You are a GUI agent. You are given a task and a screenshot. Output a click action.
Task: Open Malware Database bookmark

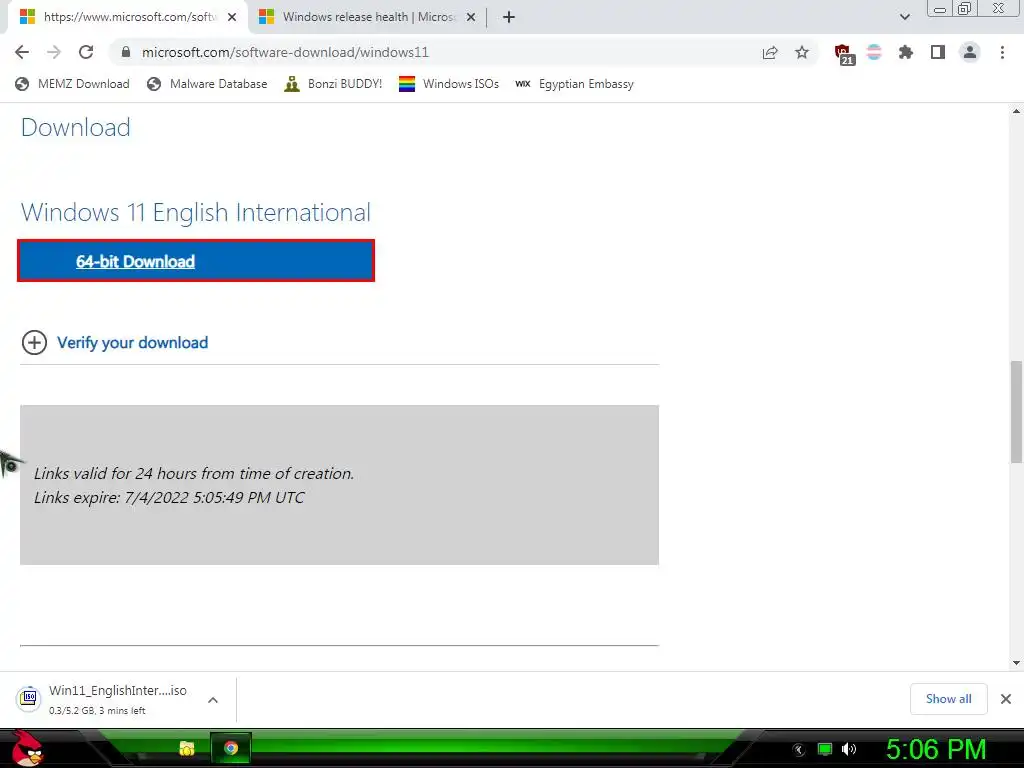tap(208, 84)
